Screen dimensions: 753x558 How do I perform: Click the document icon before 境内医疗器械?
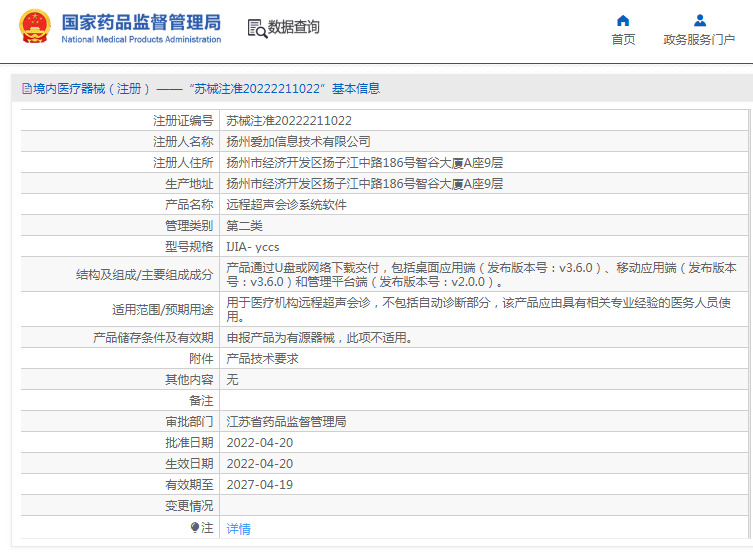(x=27, y=89)
